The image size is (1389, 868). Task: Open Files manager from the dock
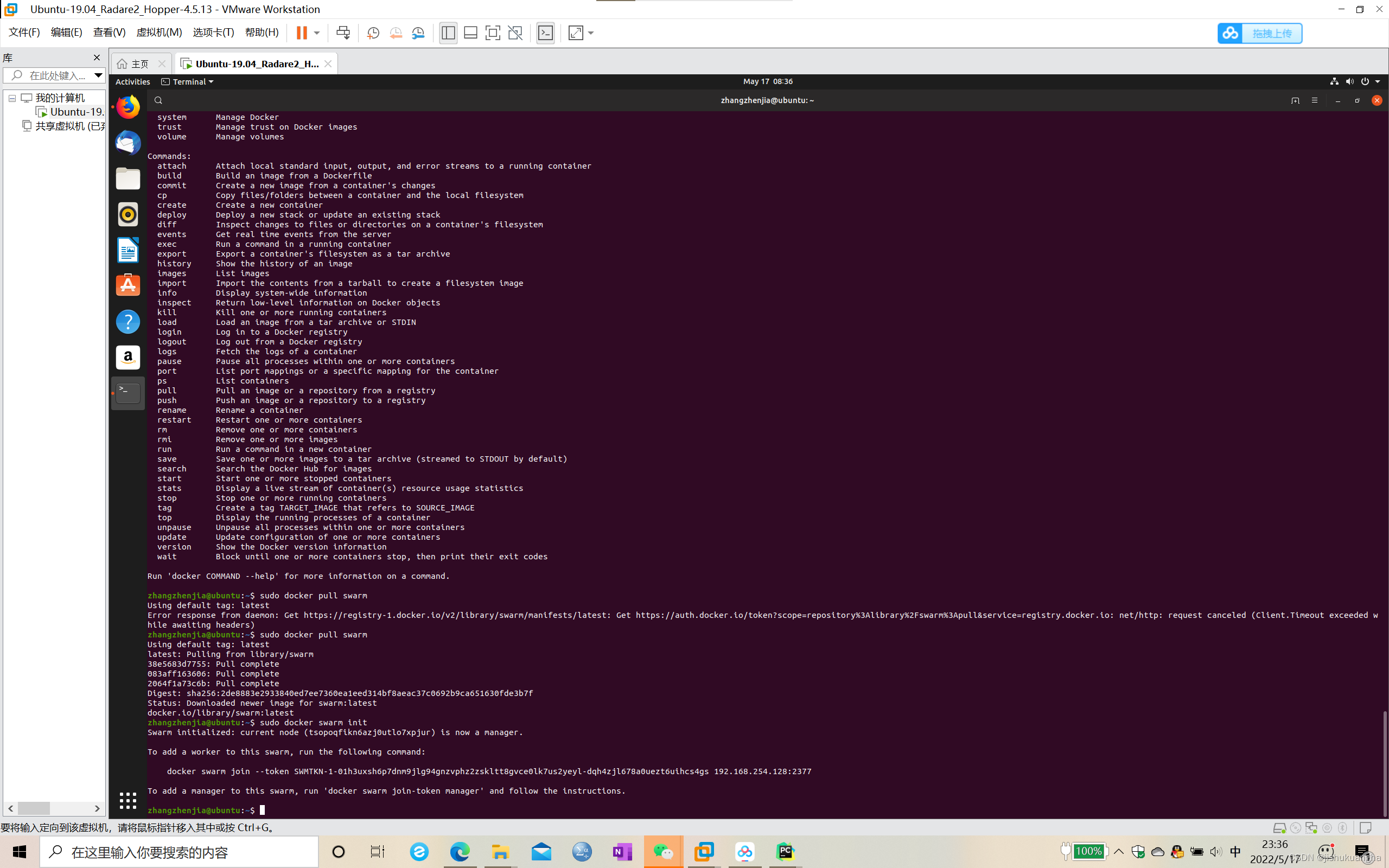pos(128,178)
